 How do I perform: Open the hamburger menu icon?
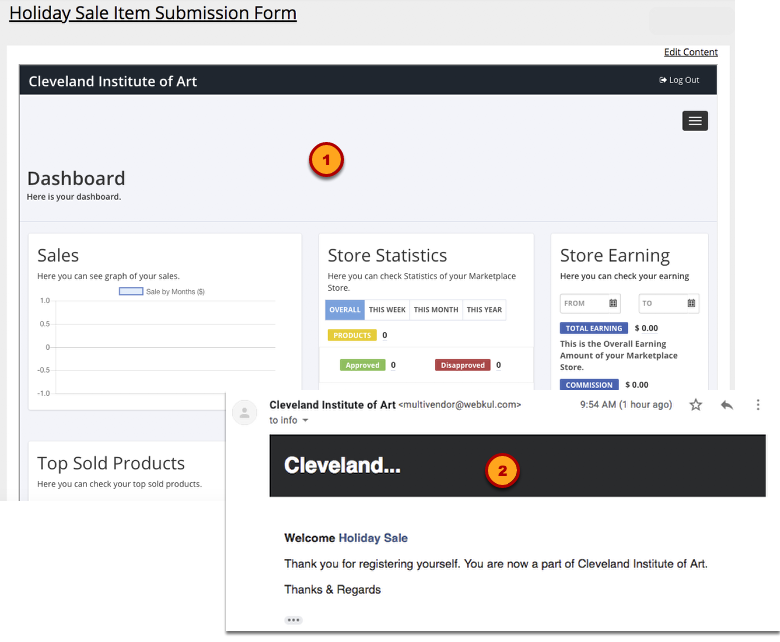(x=695, y=121)
